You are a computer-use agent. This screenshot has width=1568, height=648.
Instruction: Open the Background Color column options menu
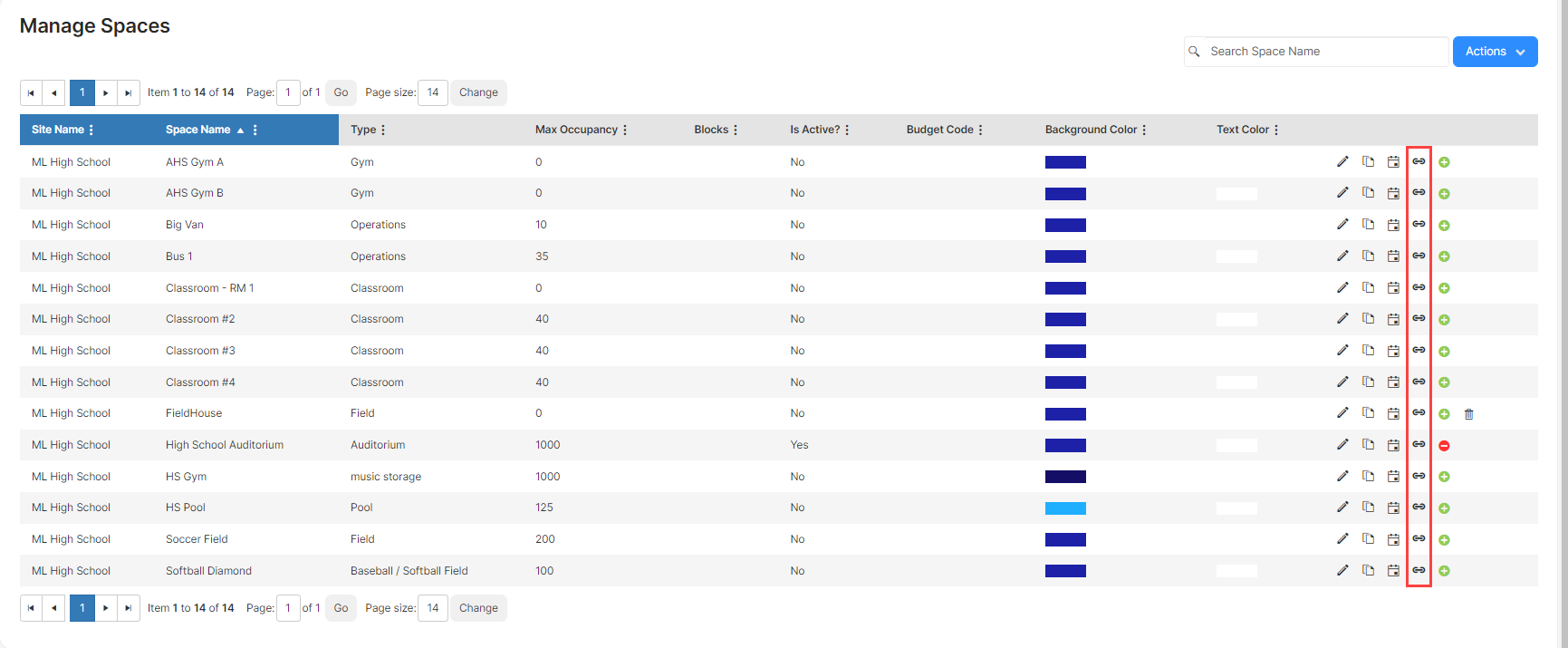click(x=1144, y=130)
